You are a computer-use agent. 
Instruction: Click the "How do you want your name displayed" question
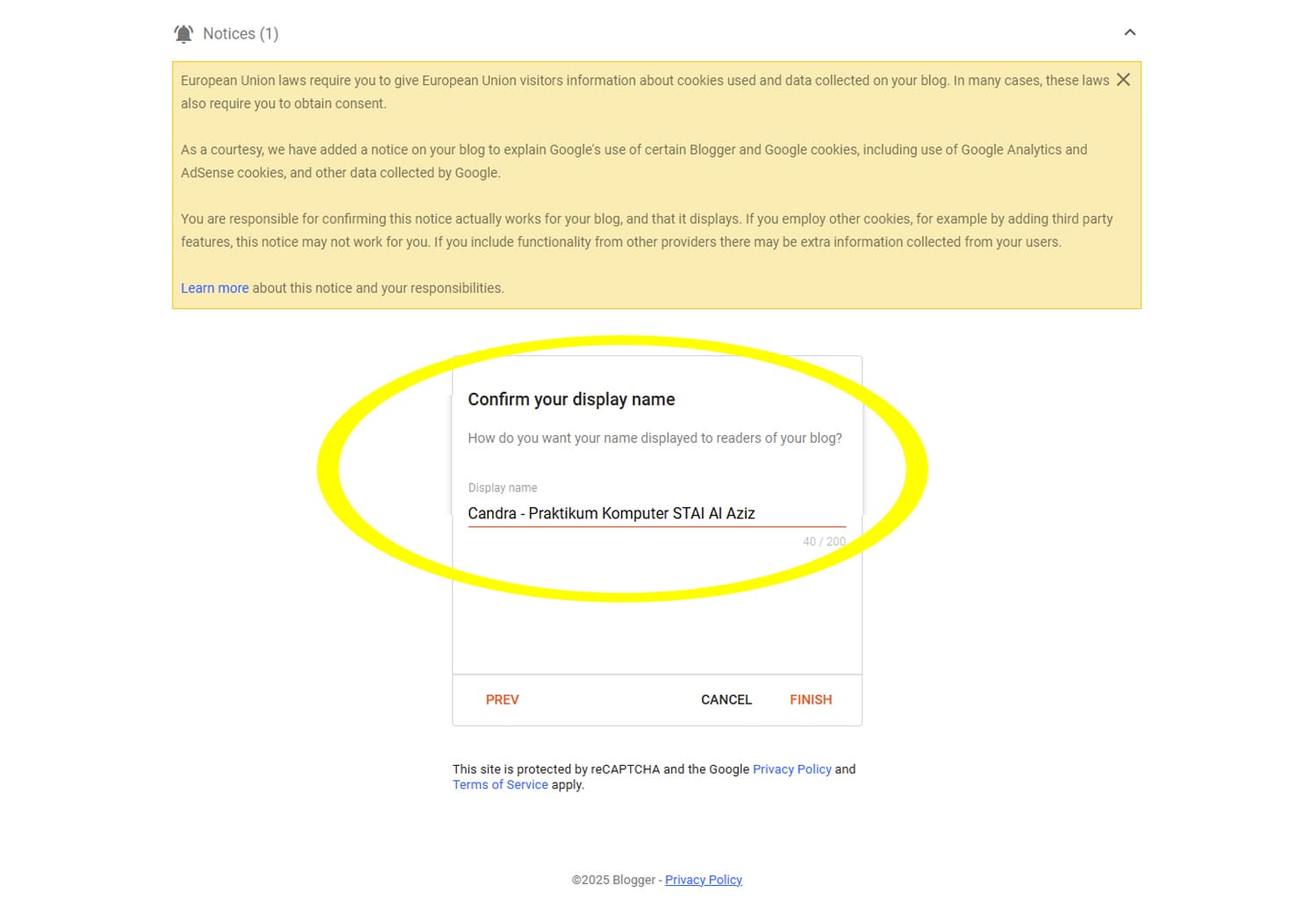pos(654,438)
